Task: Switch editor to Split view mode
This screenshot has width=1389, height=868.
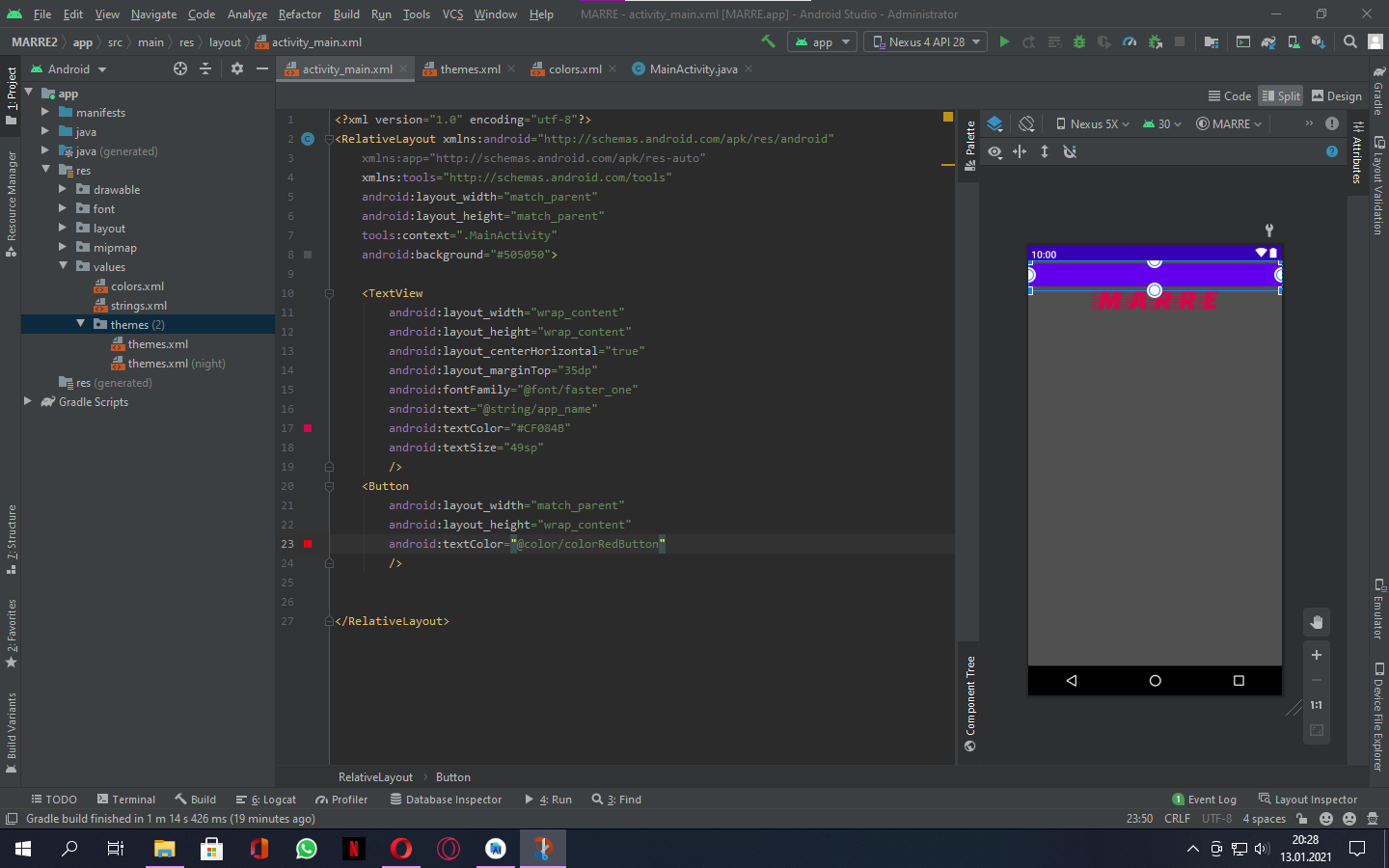Action: tap(1280, 95)
